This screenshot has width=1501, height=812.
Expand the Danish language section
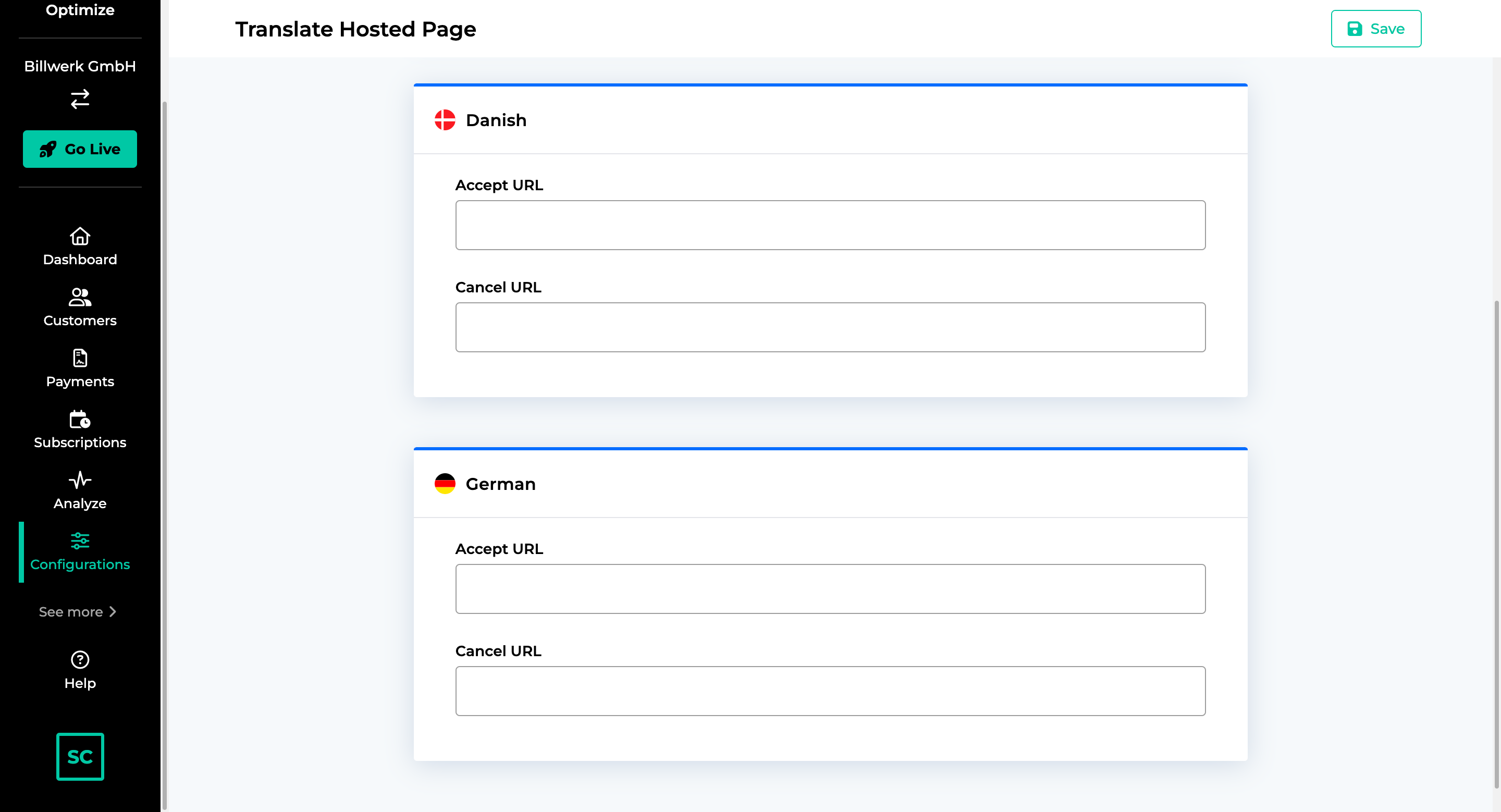click(x=830, y=120)
